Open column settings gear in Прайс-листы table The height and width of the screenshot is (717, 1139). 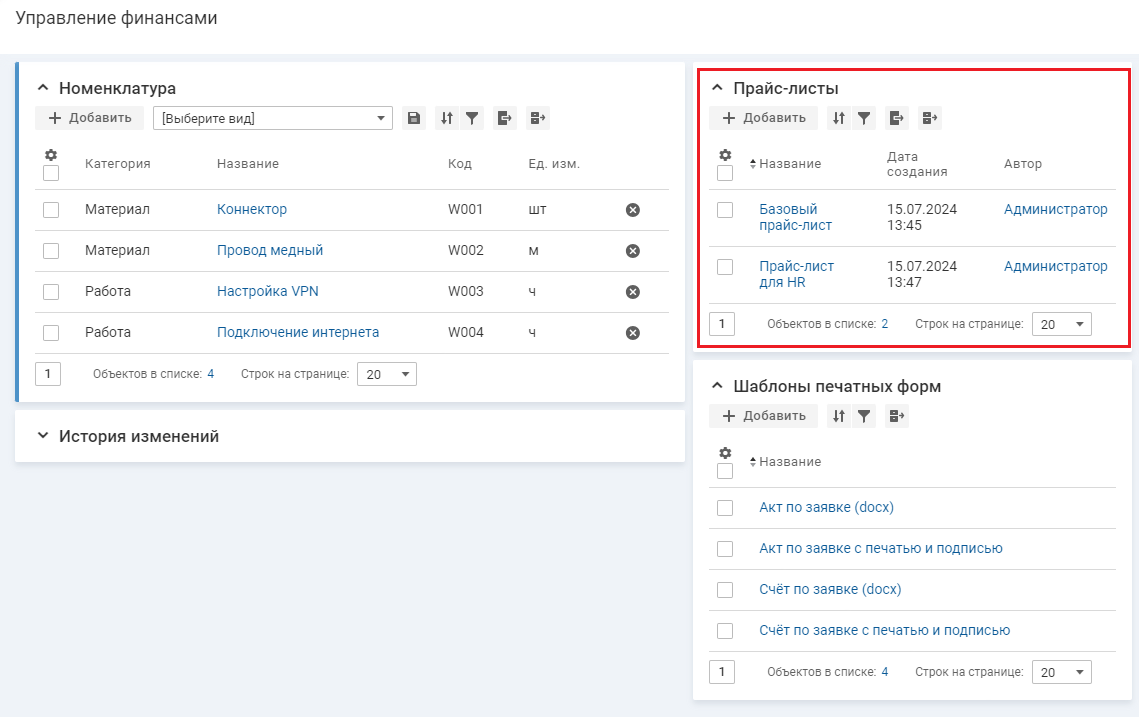pyautogui.click(x=725, y=155)
